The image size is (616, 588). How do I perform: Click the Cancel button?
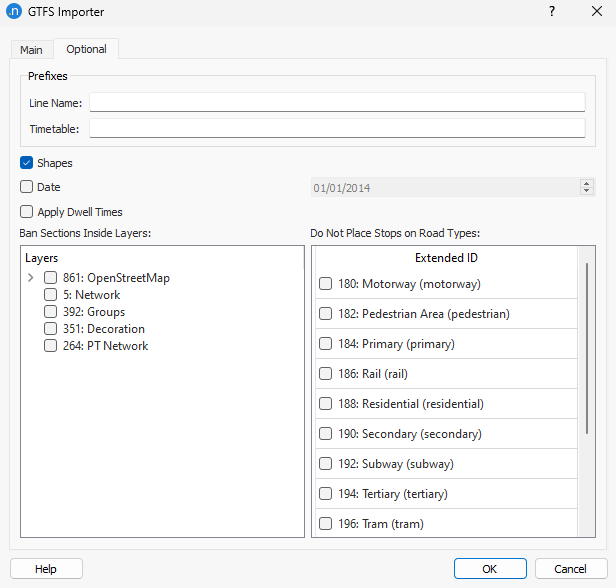coord(570,568)
